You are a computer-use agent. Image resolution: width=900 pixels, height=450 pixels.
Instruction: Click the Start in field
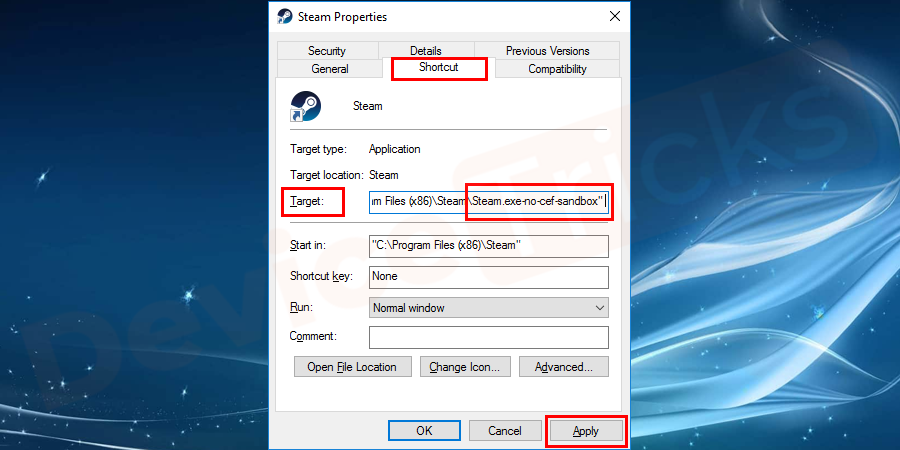(x=488, y=245)
